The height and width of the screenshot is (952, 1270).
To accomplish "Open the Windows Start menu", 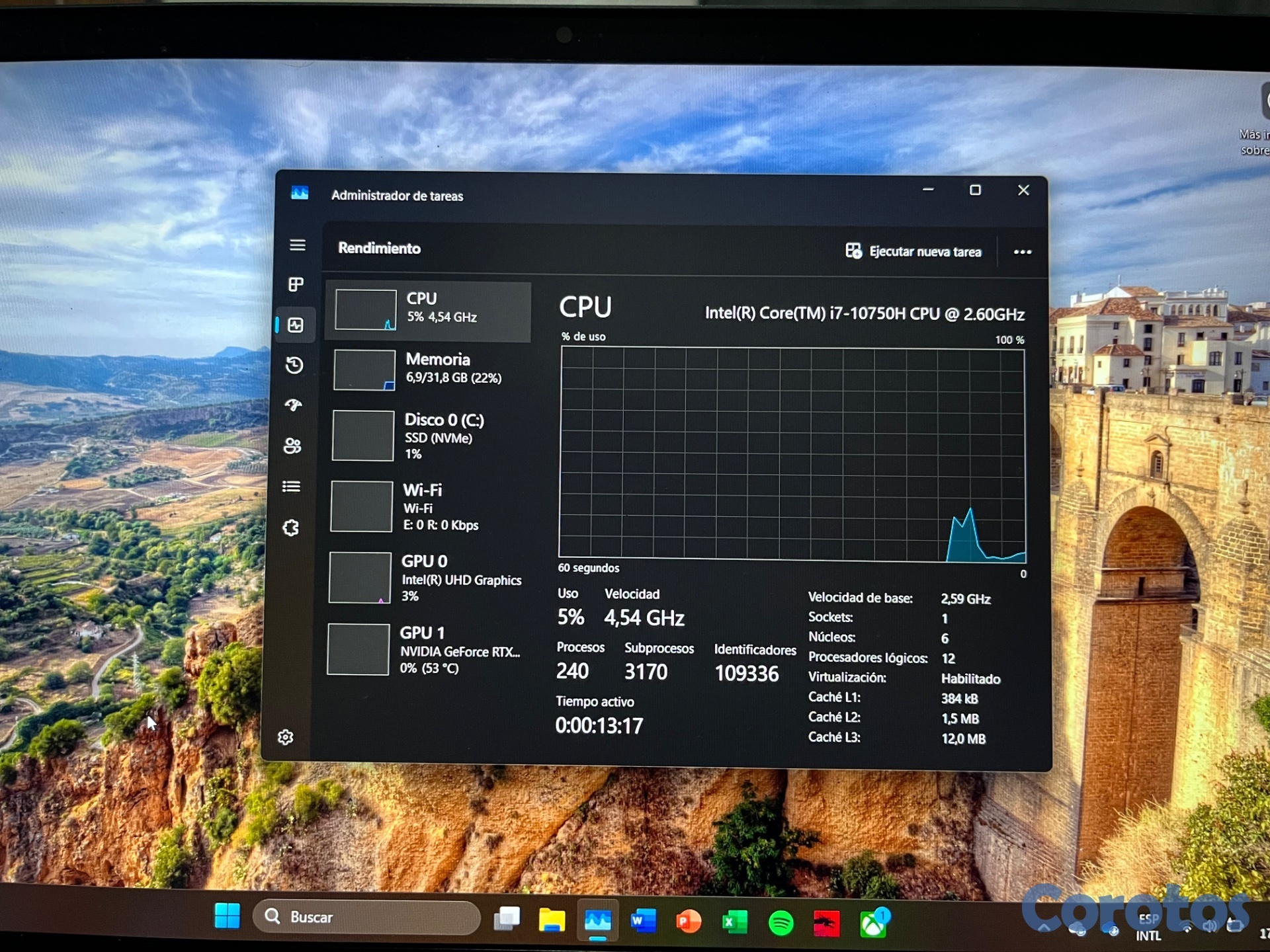I will 227,916.
